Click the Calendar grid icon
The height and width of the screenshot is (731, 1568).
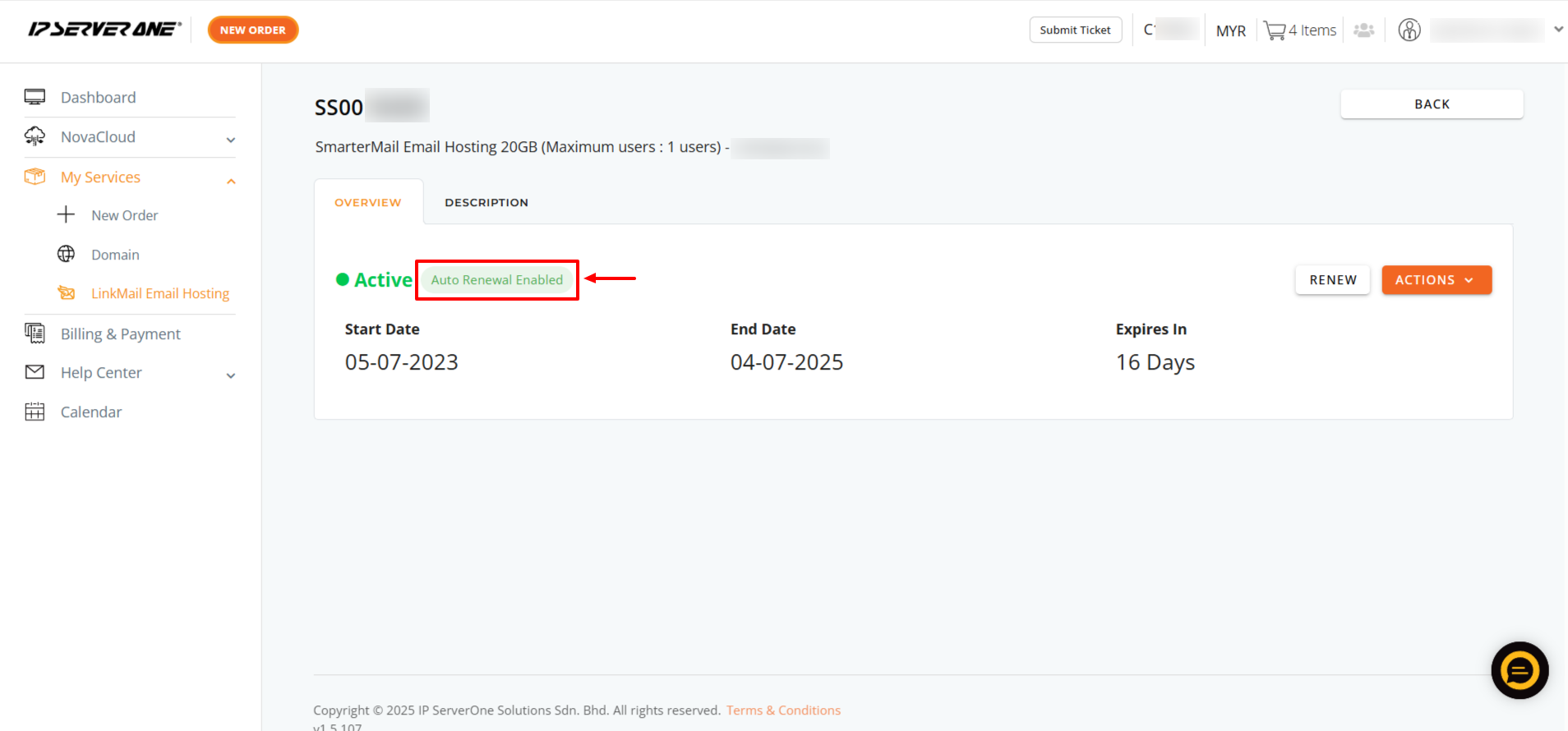[35, 411]
